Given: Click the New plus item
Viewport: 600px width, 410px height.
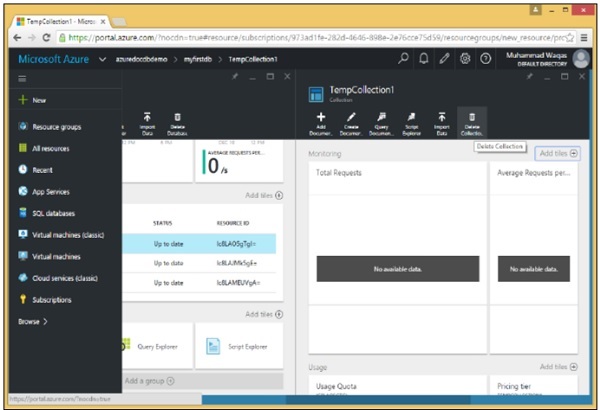Looking at the screenshot, I should (x=32, y=100).
